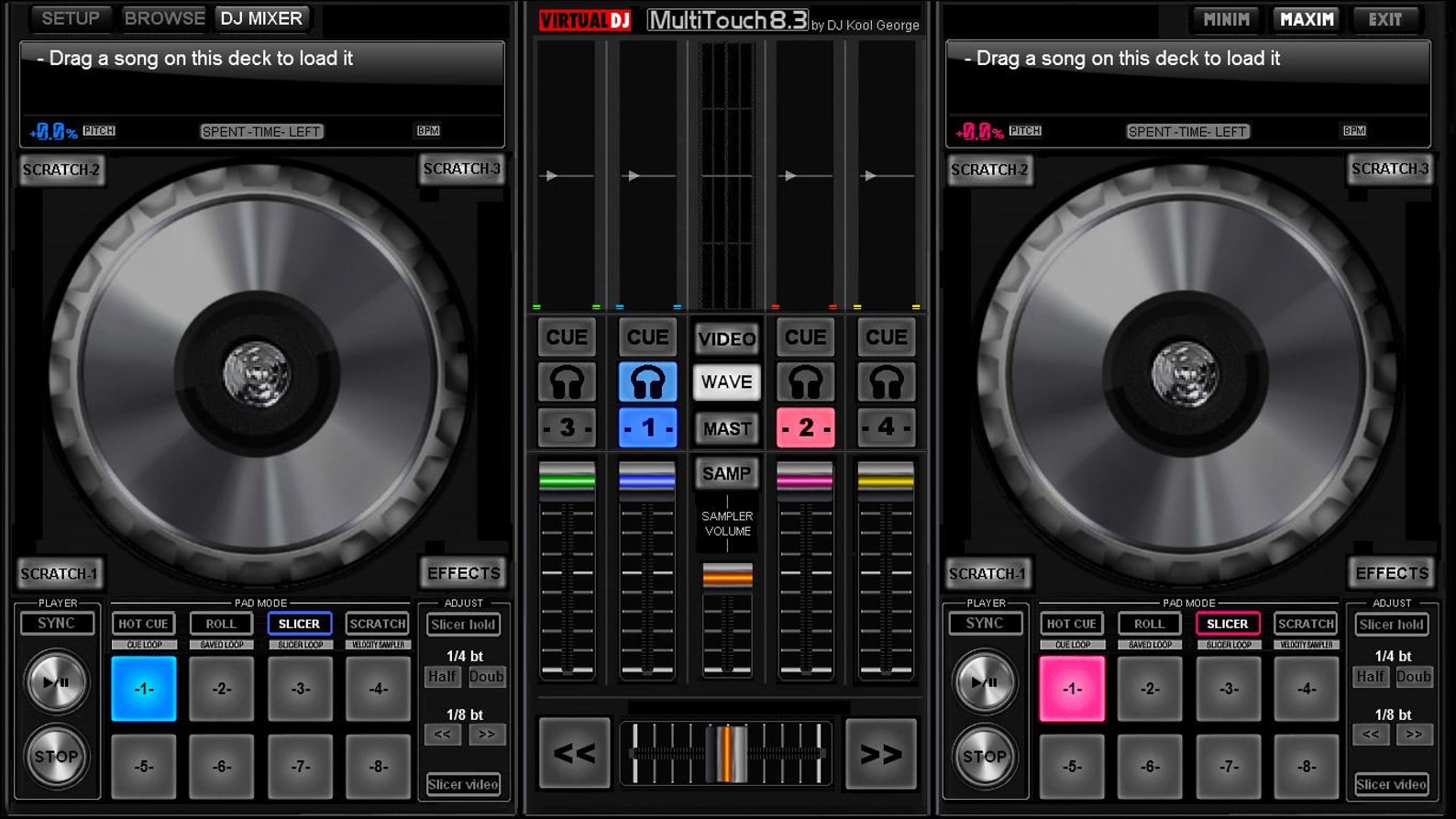Screen dimensions: 1456x819
Task: Select SCRATCH pad mode on left deck
Action: pyautogui.click(x=378, y=624)
